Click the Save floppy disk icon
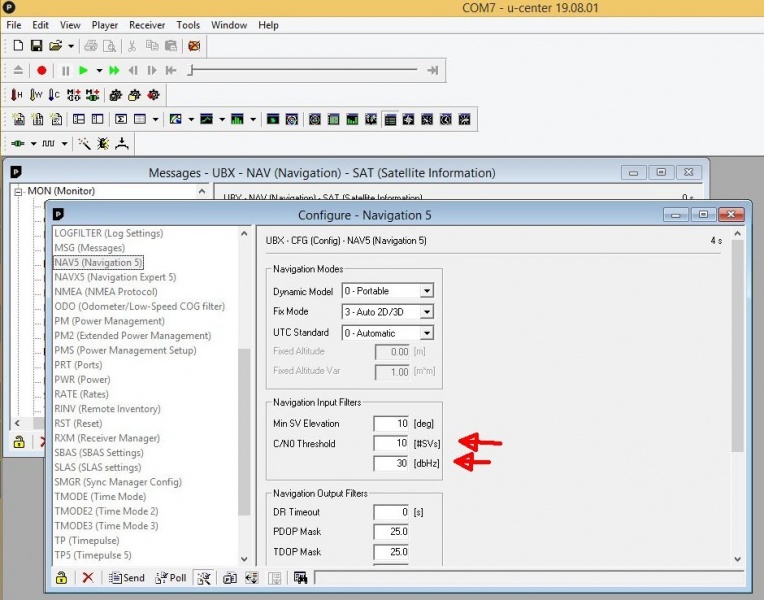The width and height of the screenshot is (764, 600). (37, 46)
